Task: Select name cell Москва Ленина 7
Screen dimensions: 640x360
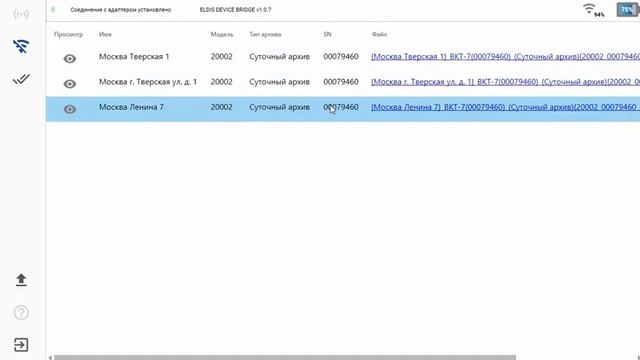Action: [131, 107]
